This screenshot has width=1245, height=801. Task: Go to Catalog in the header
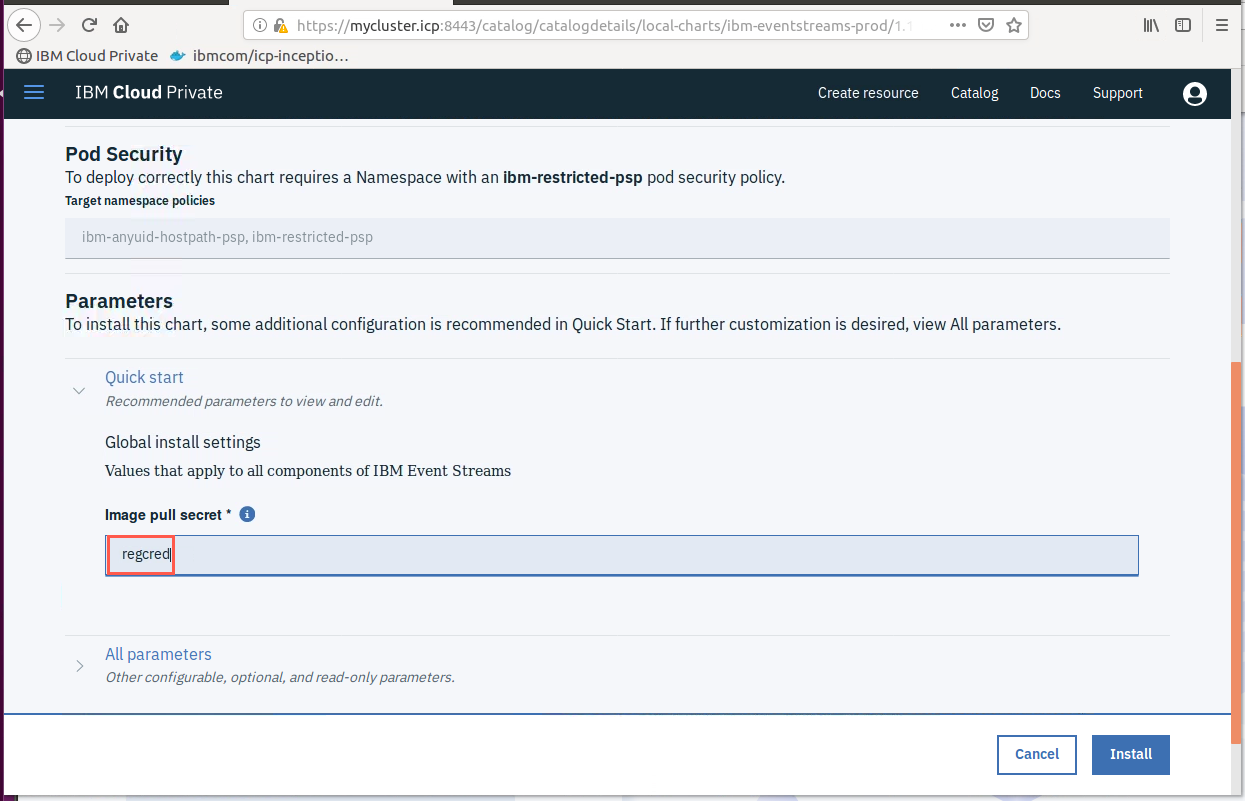tap(975, 93)
